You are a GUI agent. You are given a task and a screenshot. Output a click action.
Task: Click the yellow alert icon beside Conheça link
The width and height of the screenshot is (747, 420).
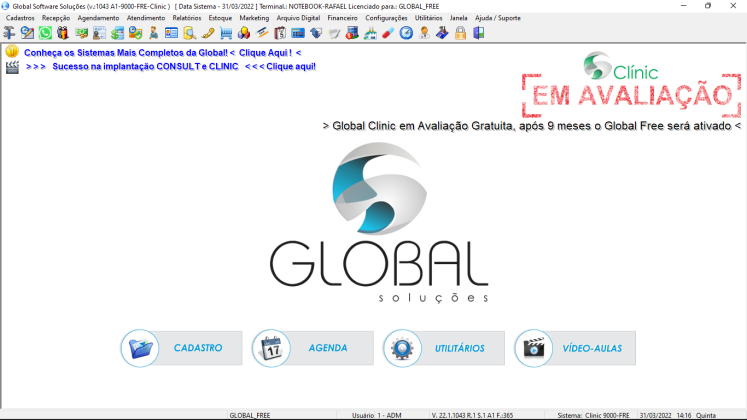point(12,51)
